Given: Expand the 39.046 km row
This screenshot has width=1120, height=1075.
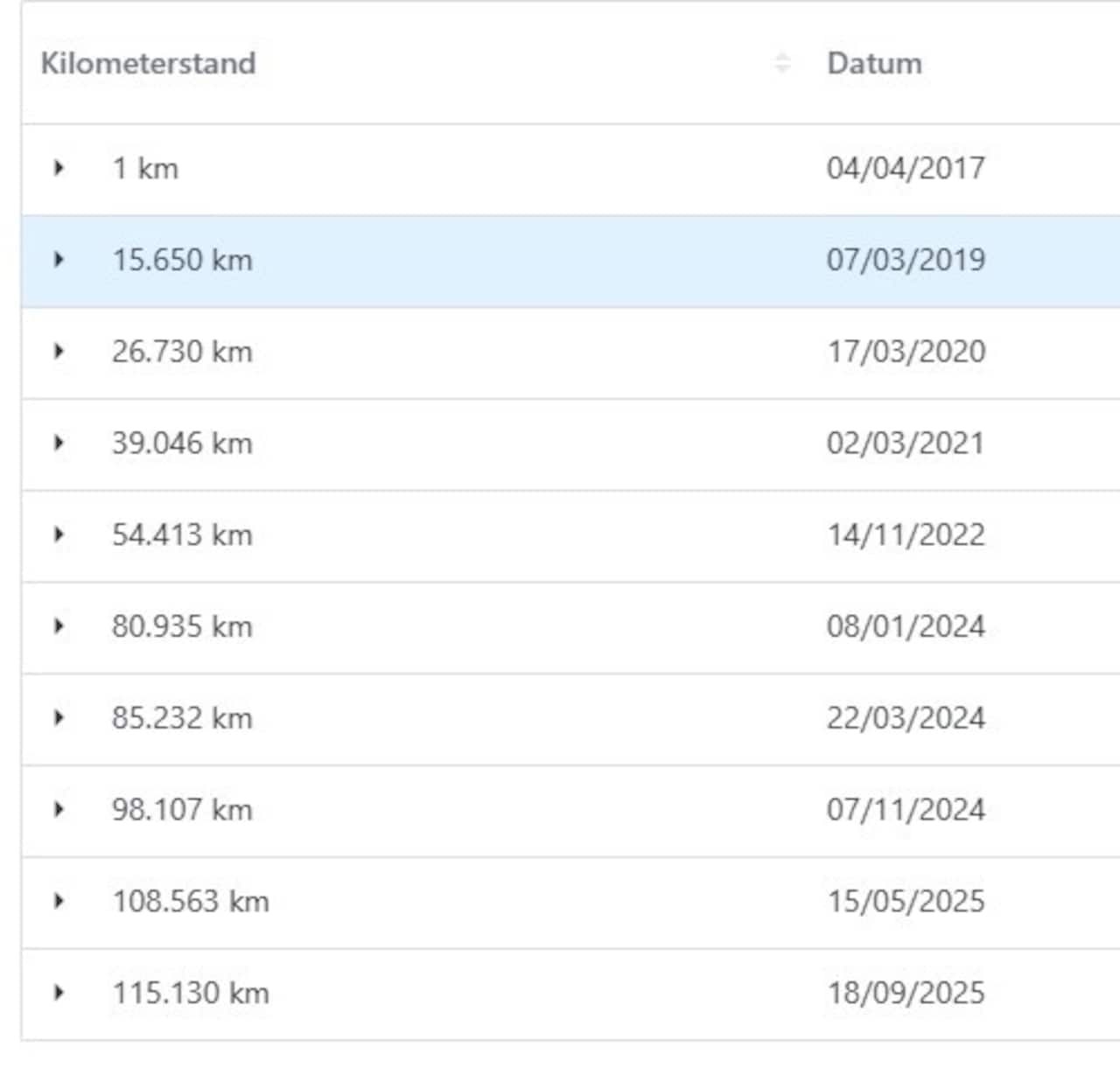Looking at the screenshot, I should [59, 443].
